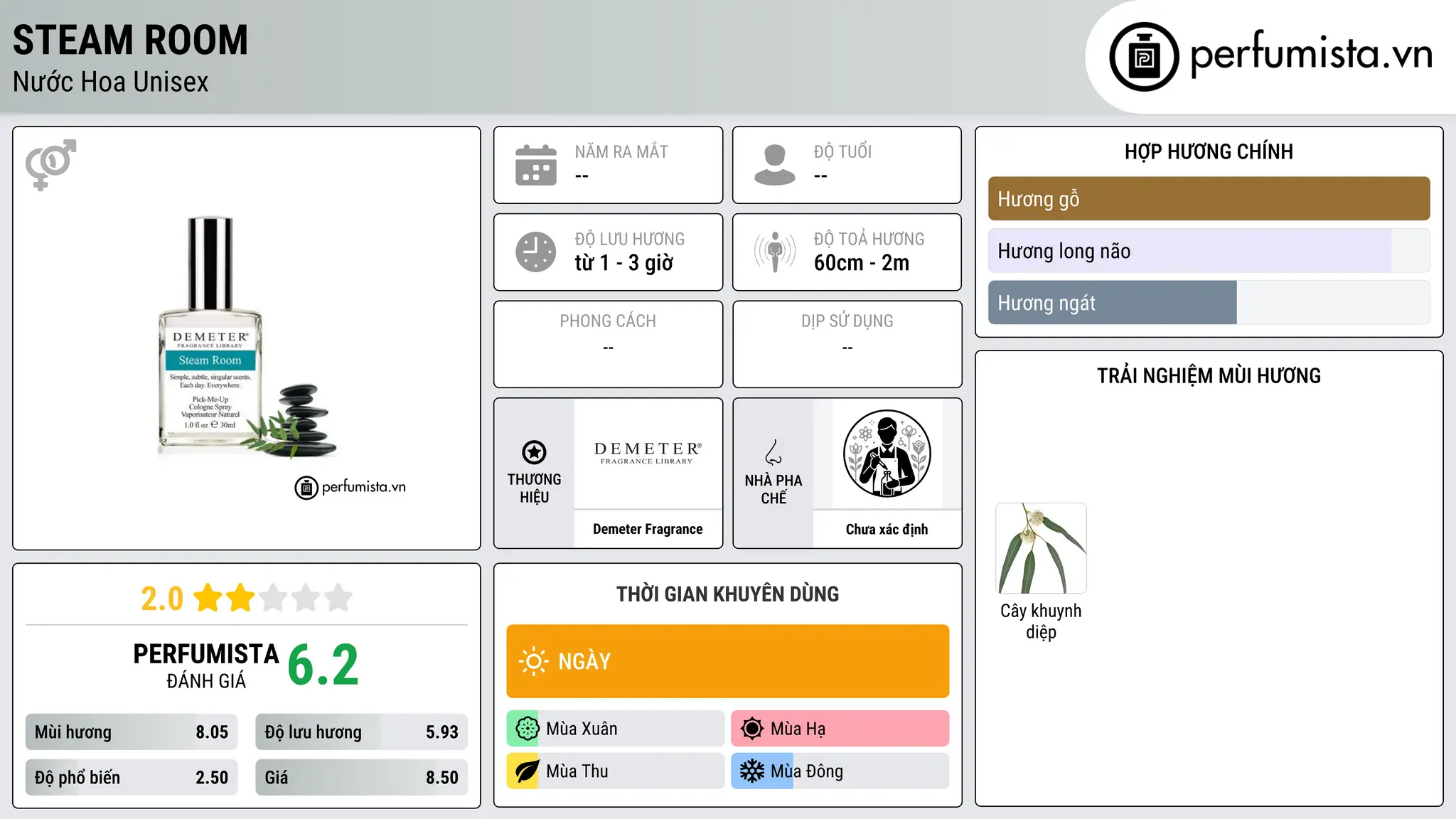Viewport: 1456px width, 819px height.
Task: Click the second gold rating star
Action: [x=240, y=598]
